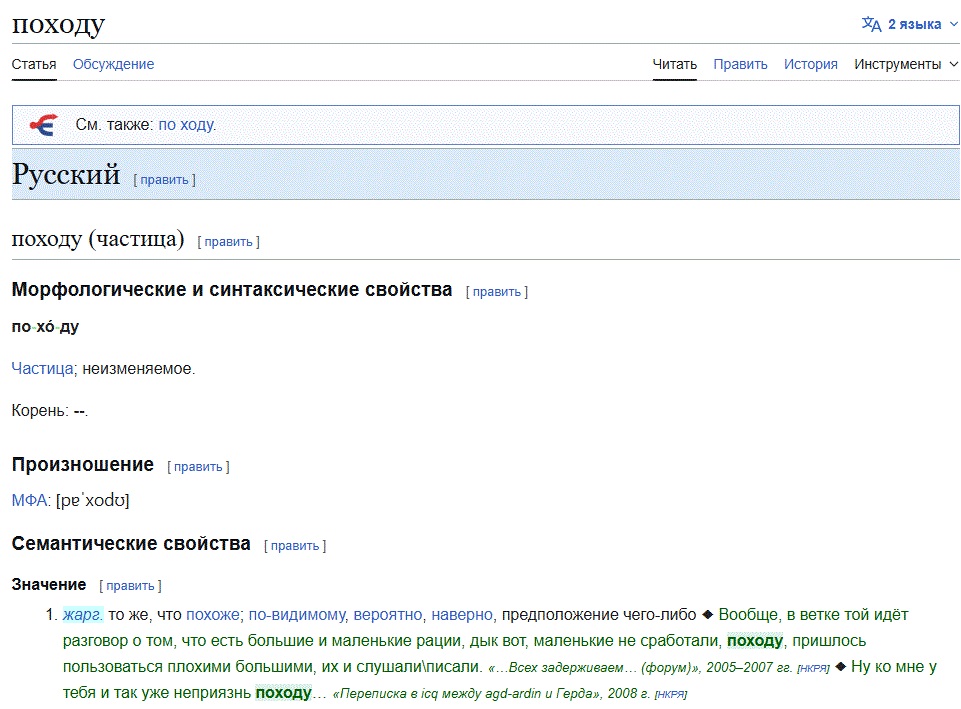Open the История history tab
The image size is (961, 709).
810,64
